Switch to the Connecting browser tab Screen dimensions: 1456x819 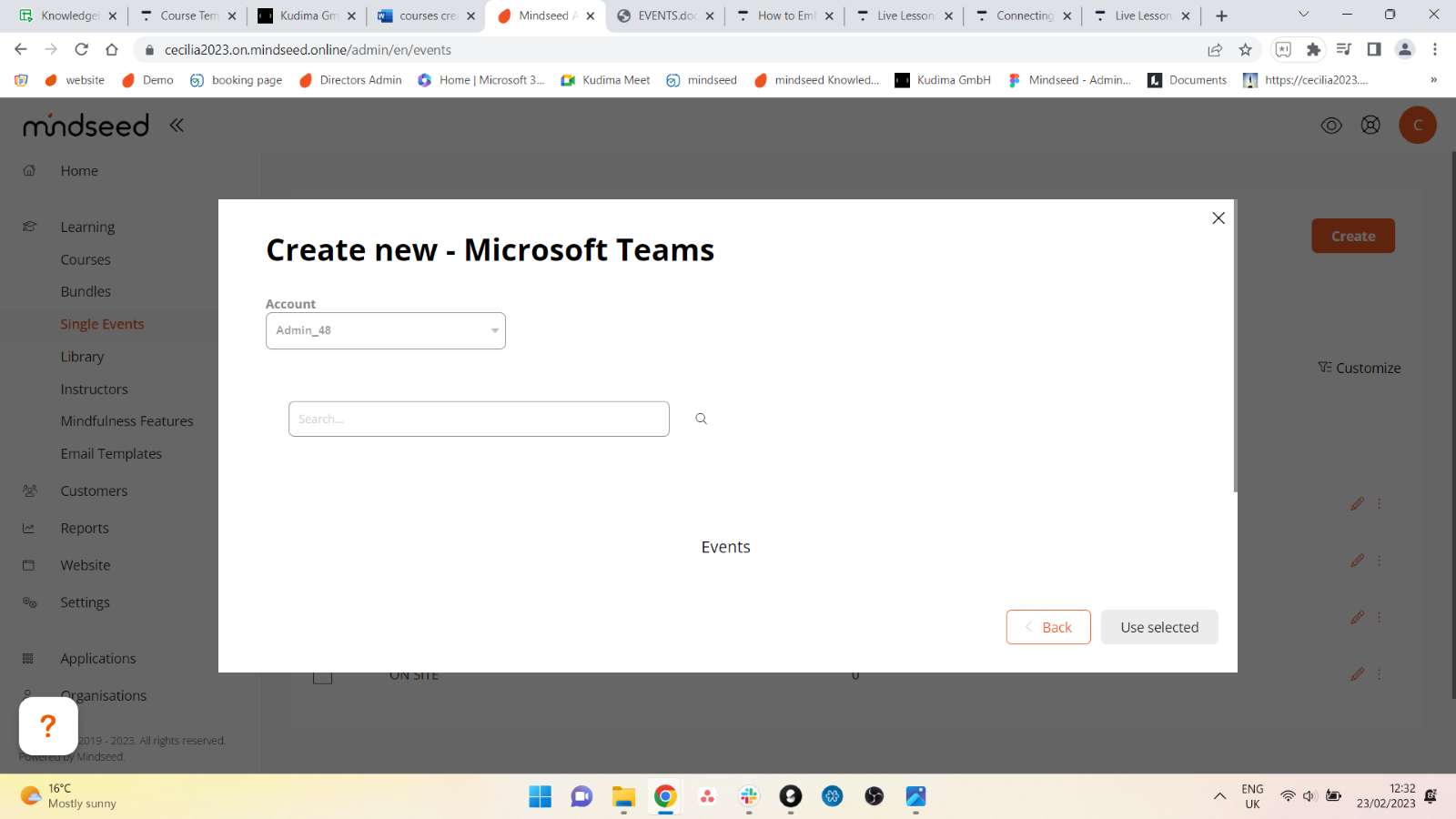click(x=1023, y=15)
